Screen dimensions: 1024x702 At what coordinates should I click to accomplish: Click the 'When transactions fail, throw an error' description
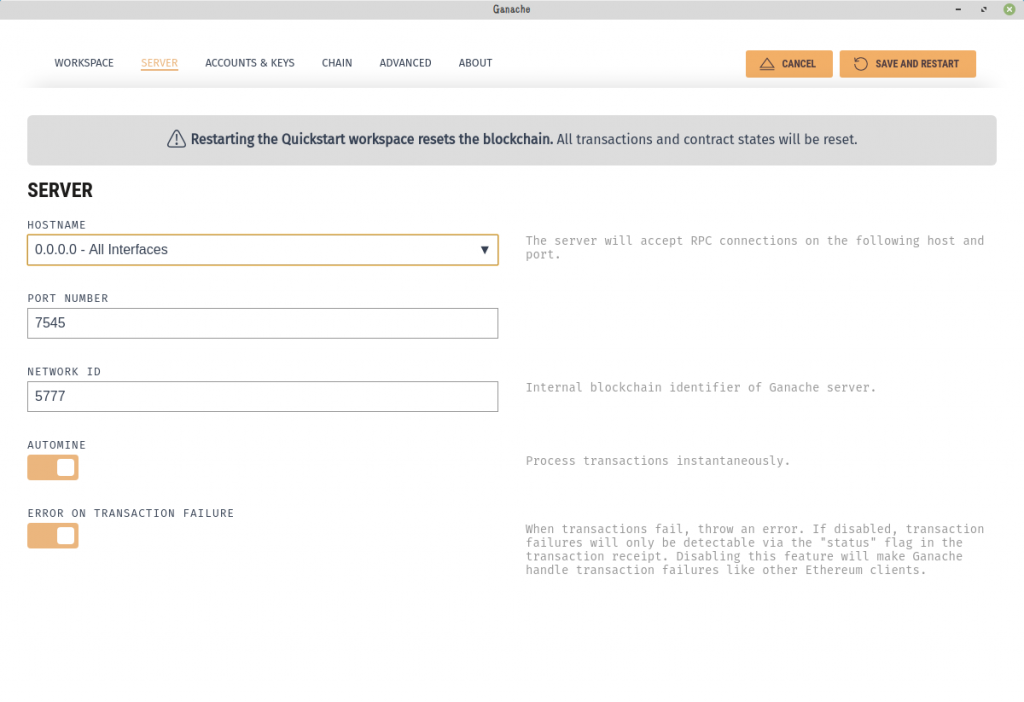755,549
